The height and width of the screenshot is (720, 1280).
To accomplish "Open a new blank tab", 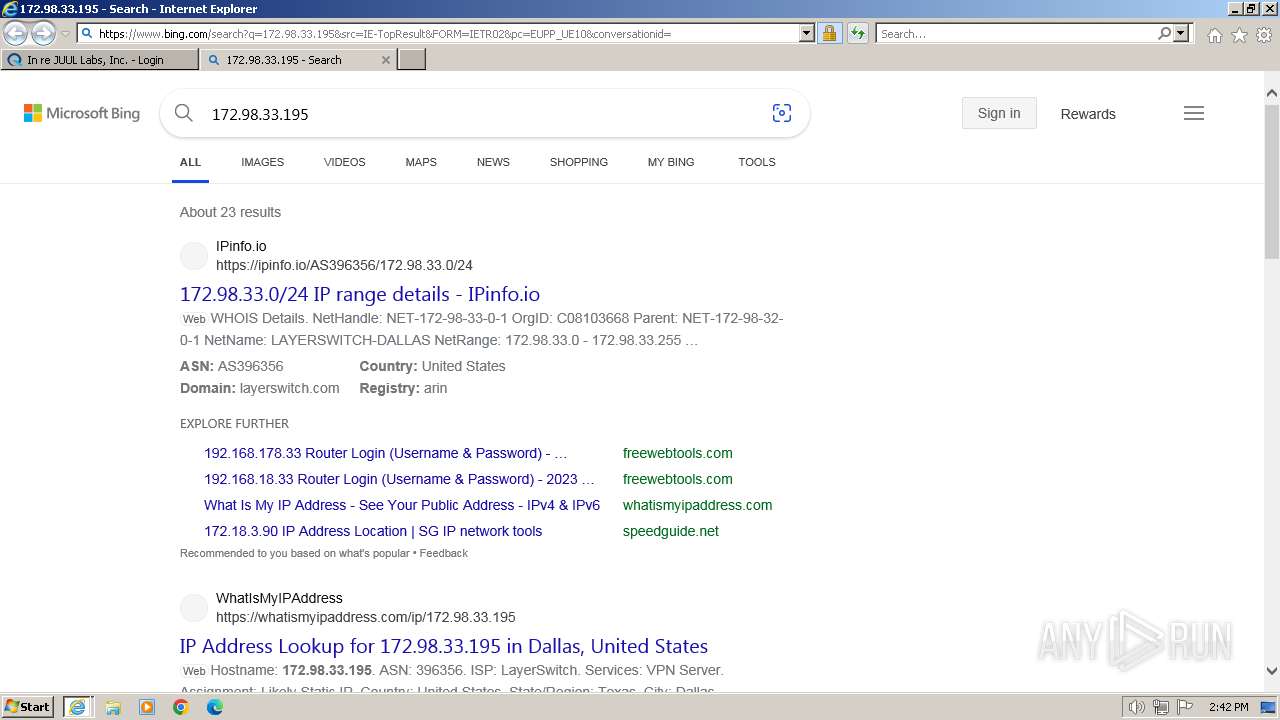I will [412, 60].
